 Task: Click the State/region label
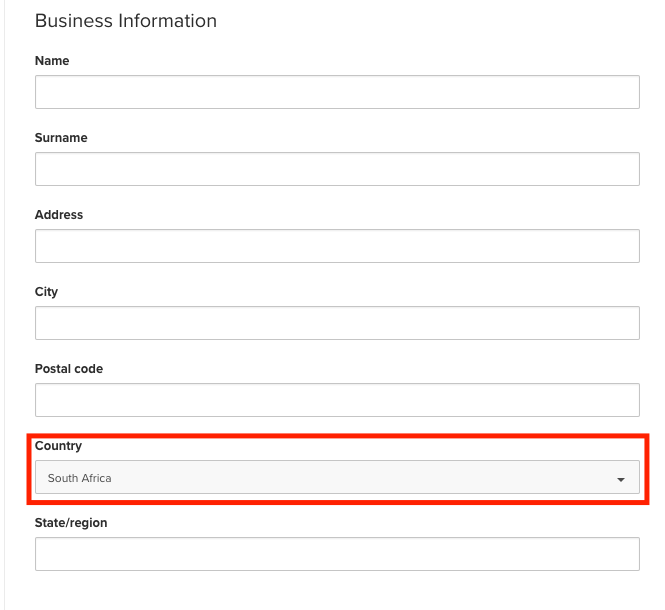[x=71, y=523]
